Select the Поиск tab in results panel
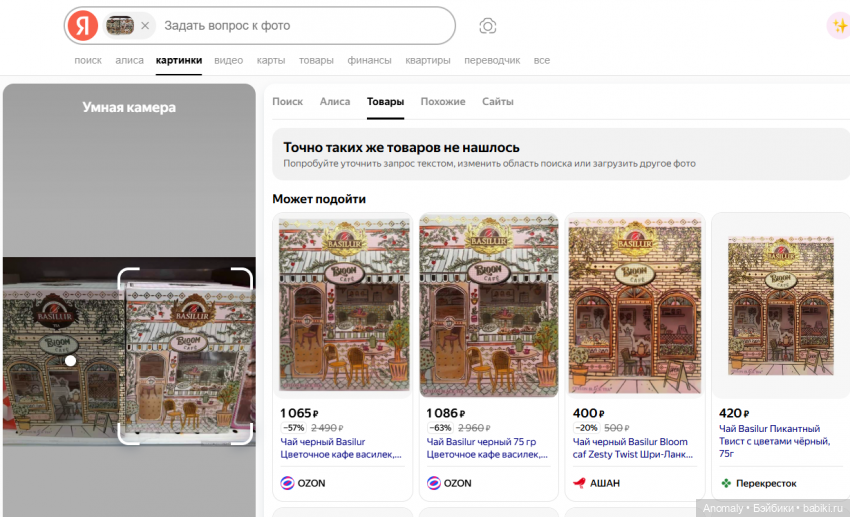 click(287, 102)
